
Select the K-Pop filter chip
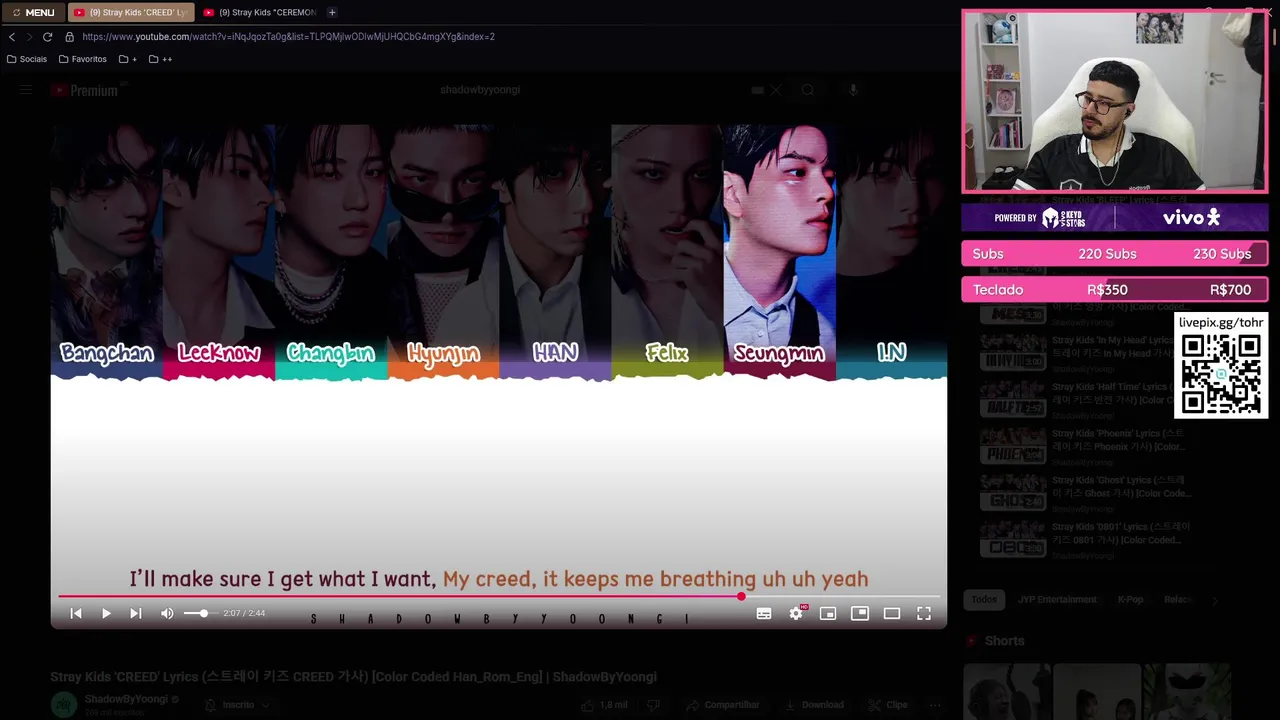1130,599
